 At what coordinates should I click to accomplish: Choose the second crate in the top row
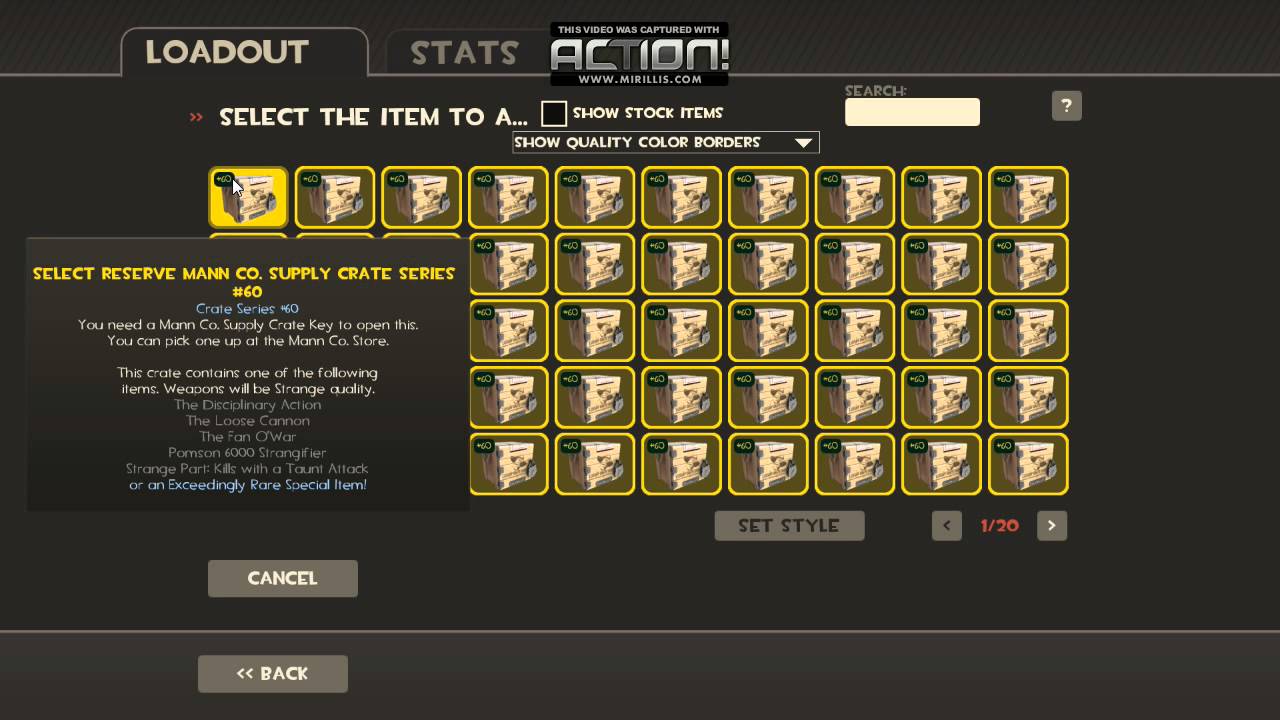coord(335,197)
